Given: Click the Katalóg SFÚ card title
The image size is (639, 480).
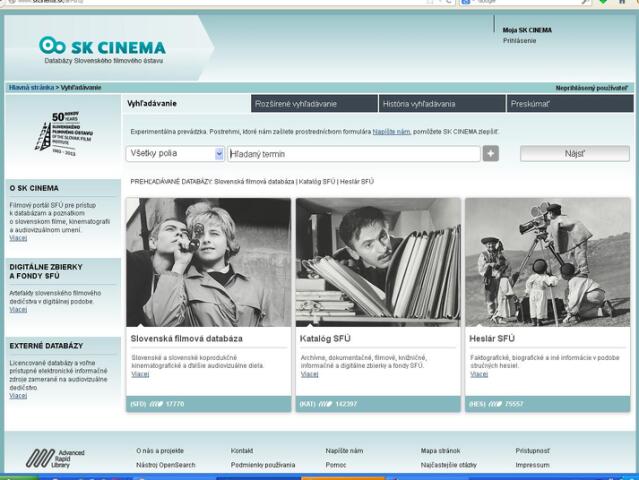Looking at the screenshot, I should (325, 339).
